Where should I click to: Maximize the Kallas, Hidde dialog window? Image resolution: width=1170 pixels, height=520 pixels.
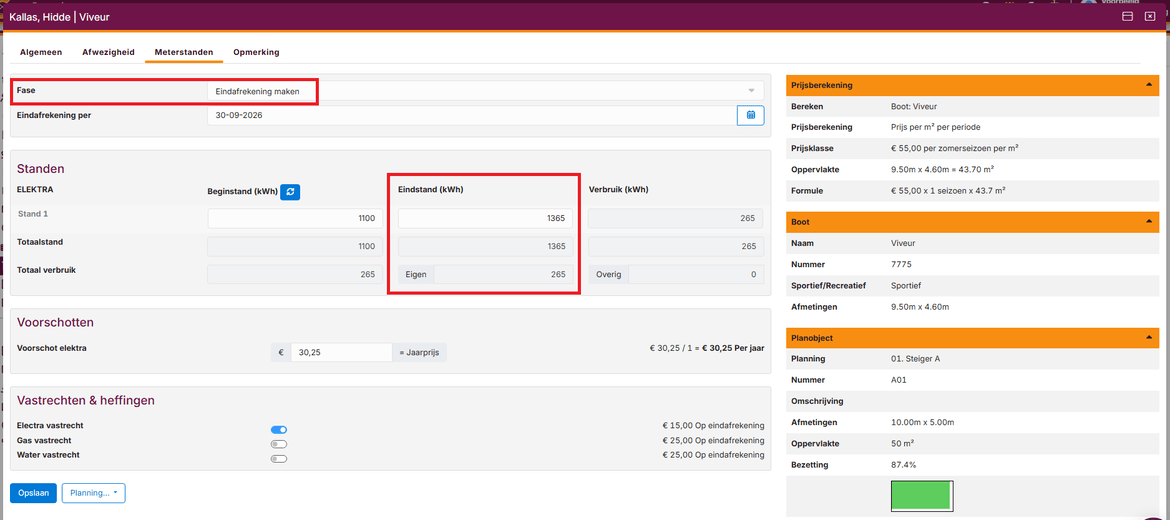pos(1128,16)
